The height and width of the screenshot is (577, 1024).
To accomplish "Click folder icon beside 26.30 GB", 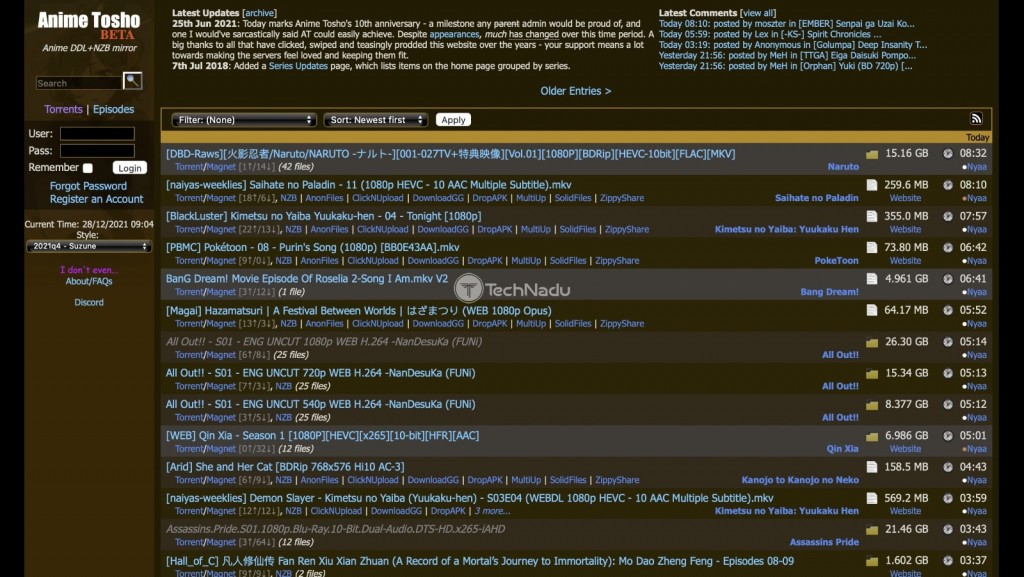I will [x=872, y=343].
